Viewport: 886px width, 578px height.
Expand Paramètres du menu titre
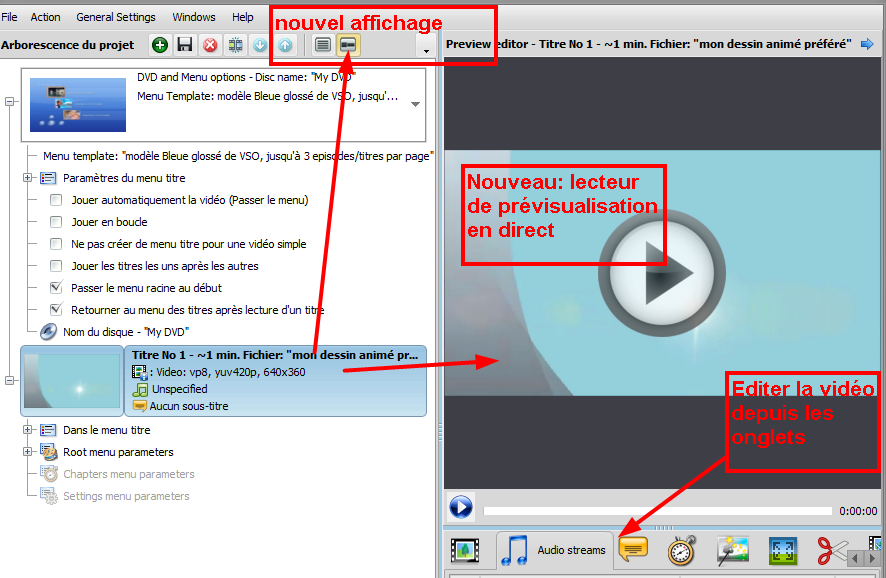[27, 178]
